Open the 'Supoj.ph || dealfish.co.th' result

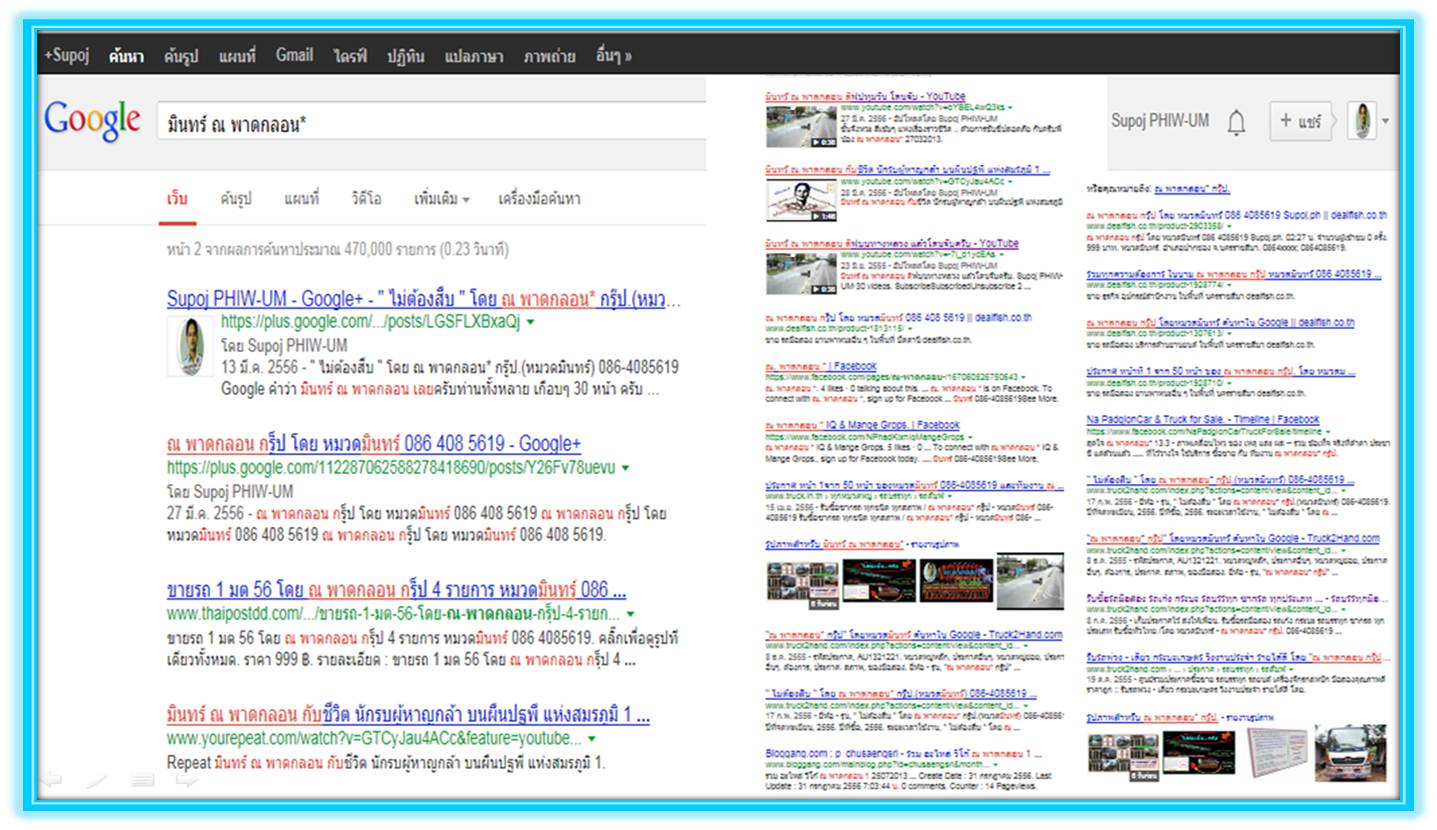tap(1237, 215)
